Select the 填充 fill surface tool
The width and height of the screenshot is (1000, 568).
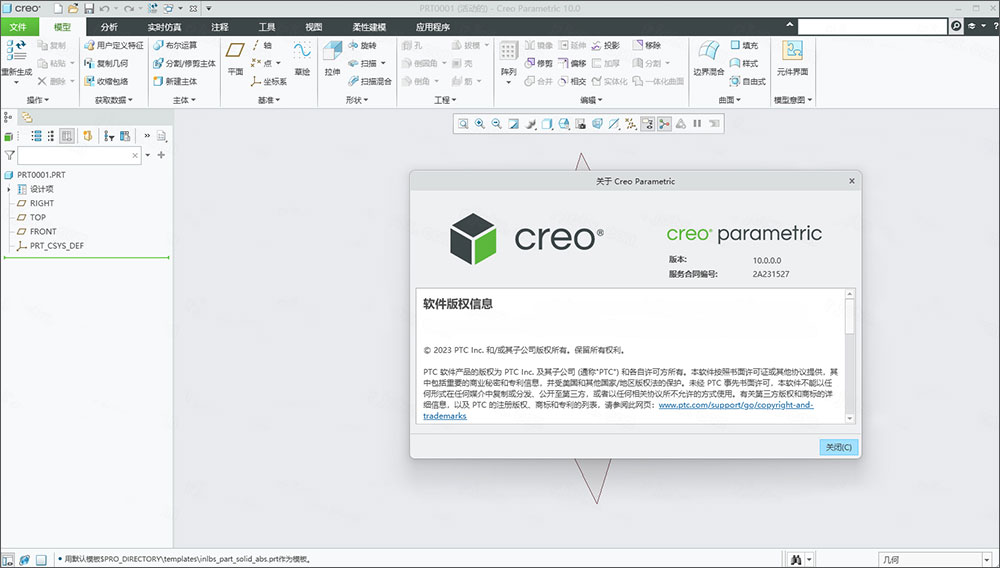click(x=744, y=45)
